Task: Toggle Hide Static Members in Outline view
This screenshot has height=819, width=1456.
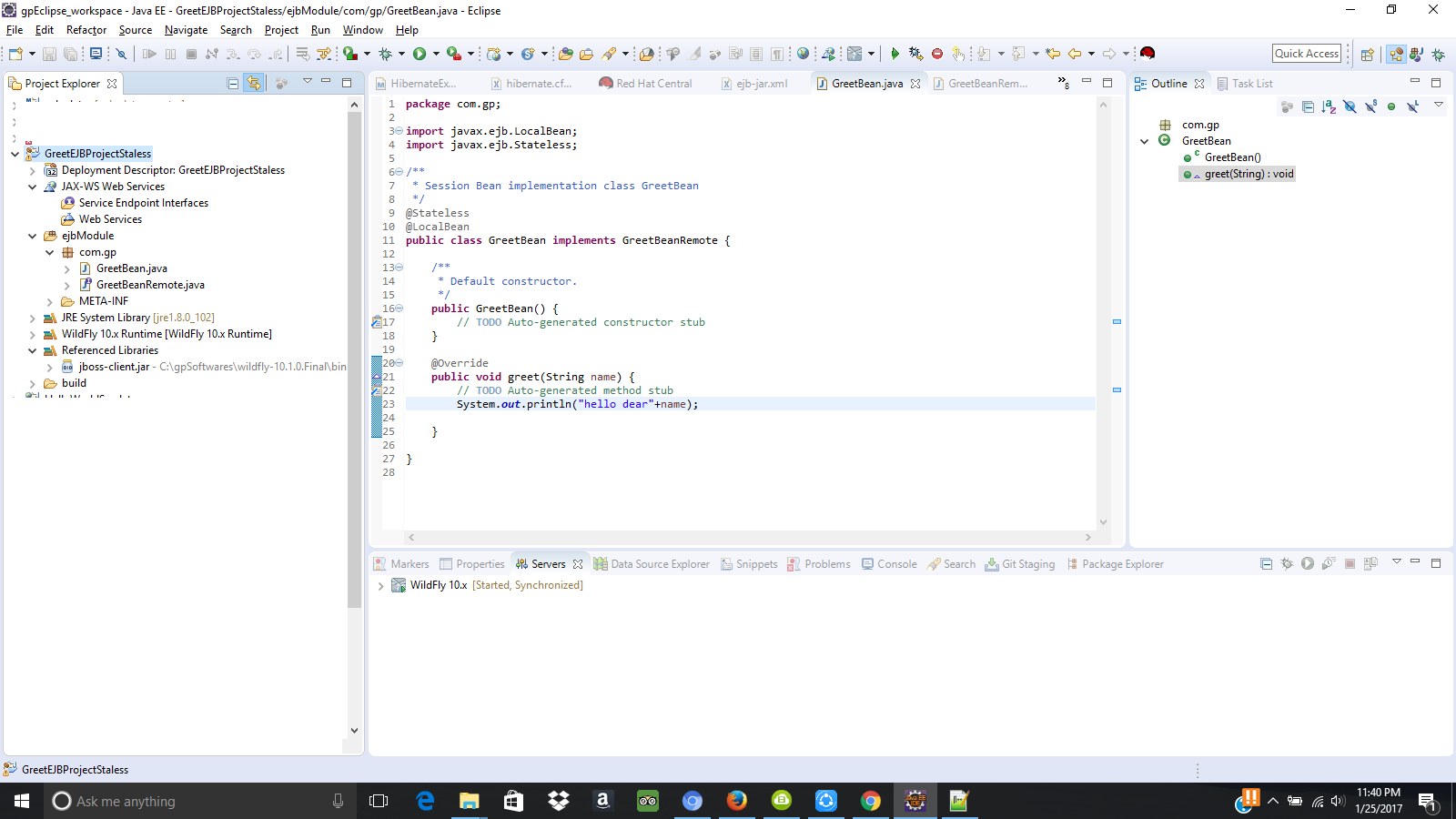Action: pos(1370,106)
